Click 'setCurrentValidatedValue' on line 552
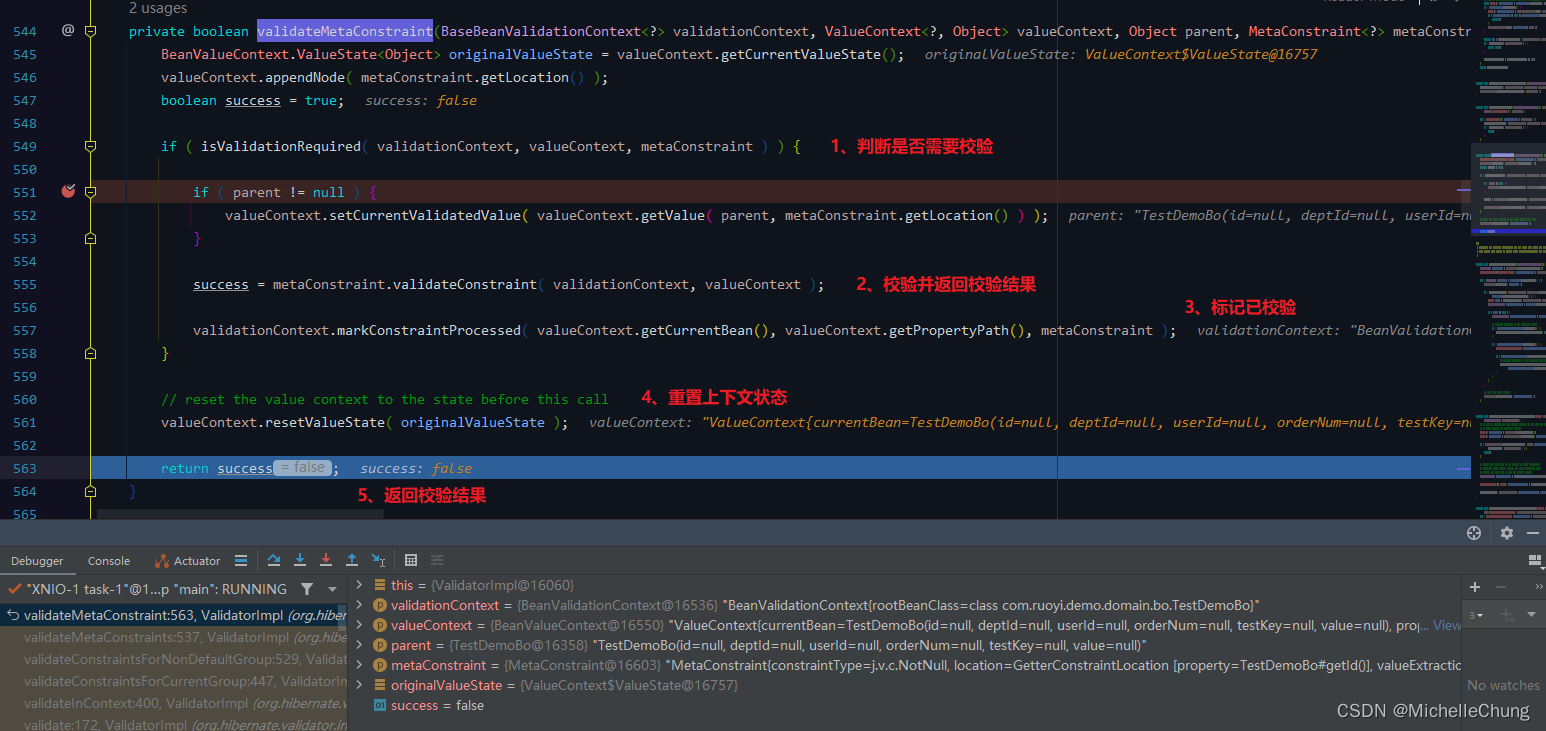Image resolution: width=1546 pixels, height=731 pixels. point(425,215)
